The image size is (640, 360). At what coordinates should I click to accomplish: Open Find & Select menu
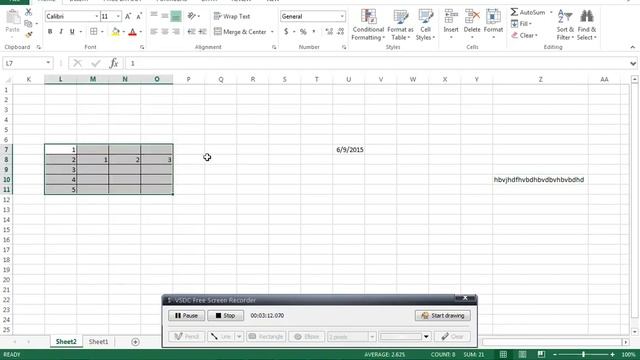point(587,24)
